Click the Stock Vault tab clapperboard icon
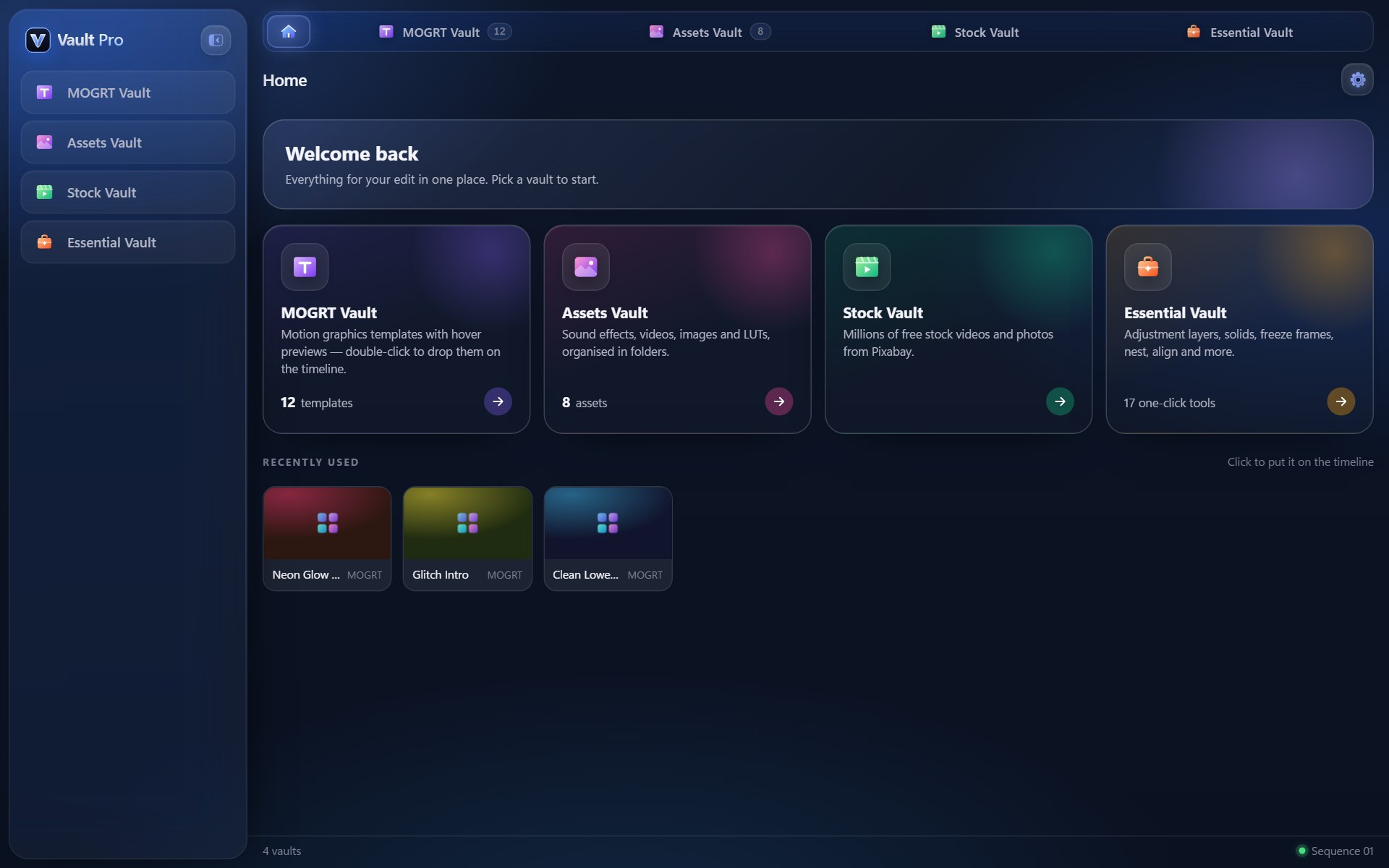Screen dimensions: 1389x868 click(938, 32)
